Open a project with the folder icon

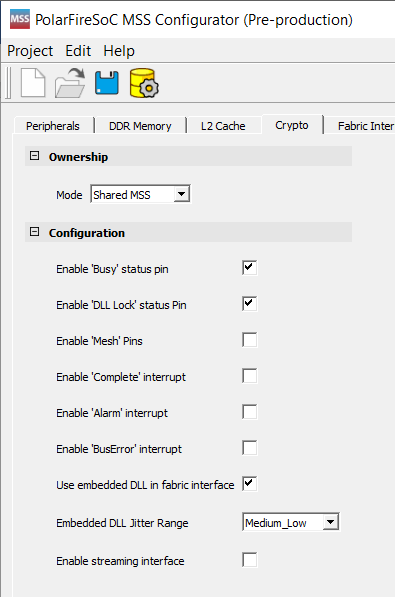(x=70, y=83)
